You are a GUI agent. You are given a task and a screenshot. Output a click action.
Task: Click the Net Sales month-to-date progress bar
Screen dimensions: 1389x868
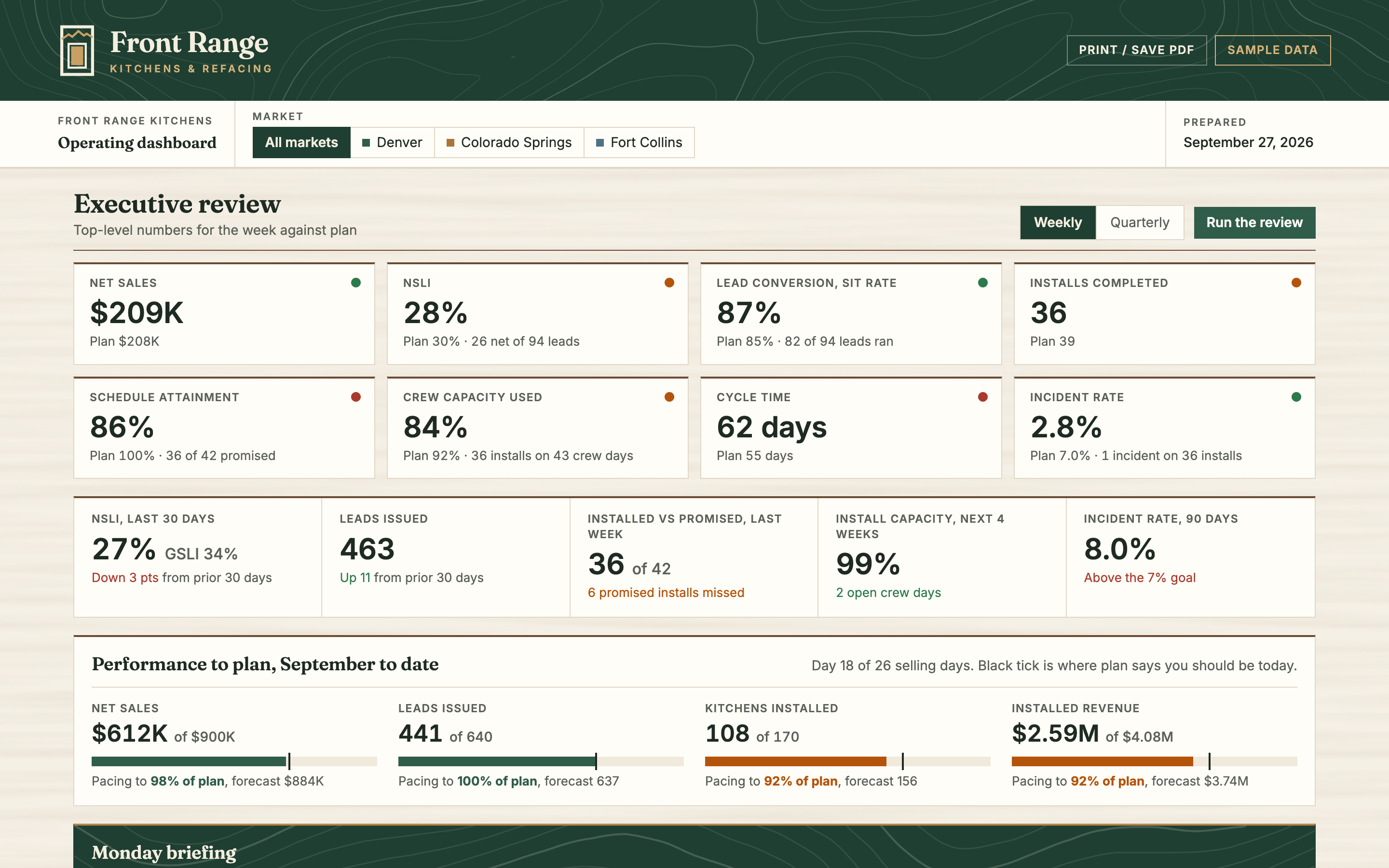[234, 762]
